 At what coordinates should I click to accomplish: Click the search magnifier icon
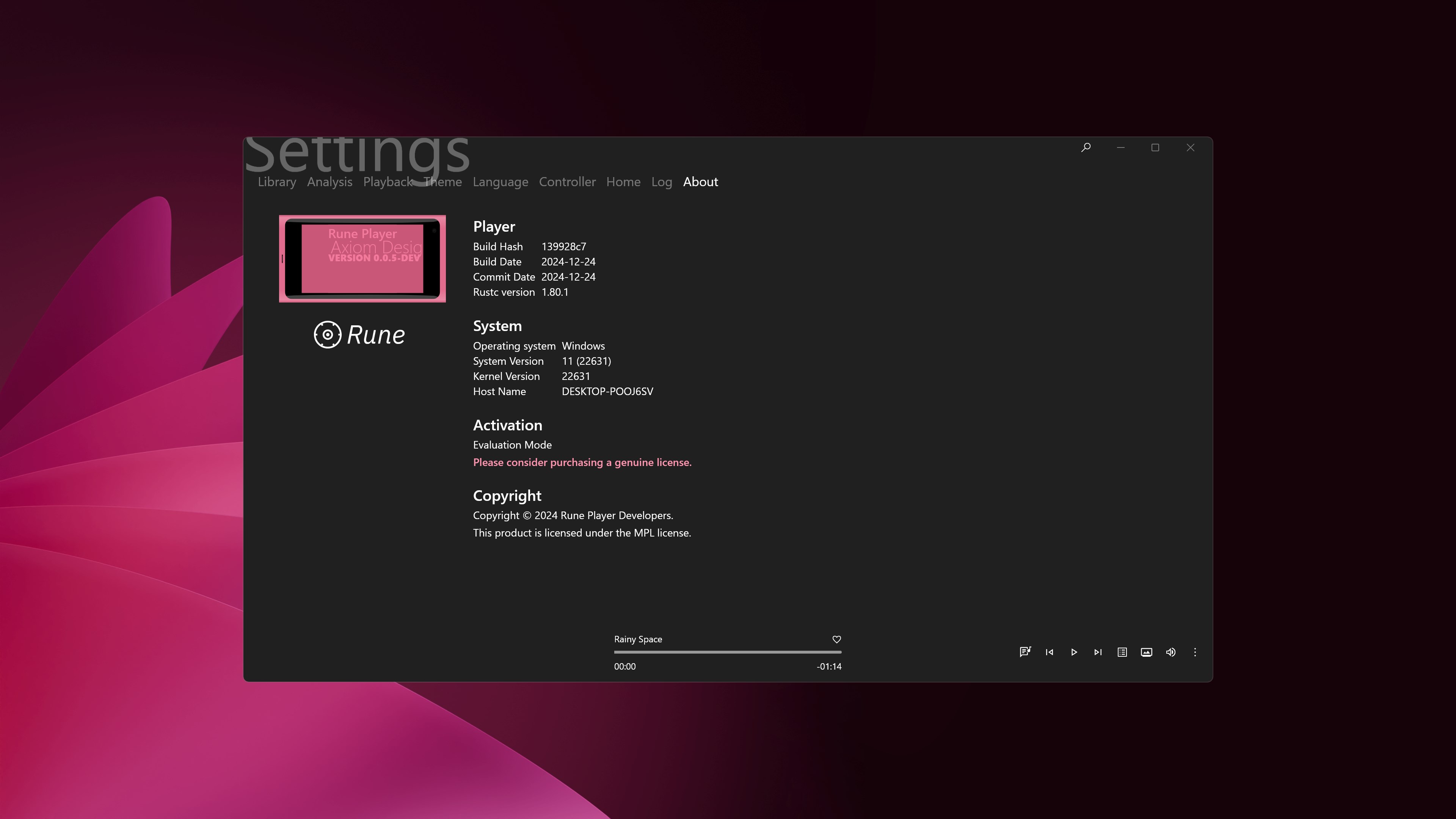point(1086,147)
